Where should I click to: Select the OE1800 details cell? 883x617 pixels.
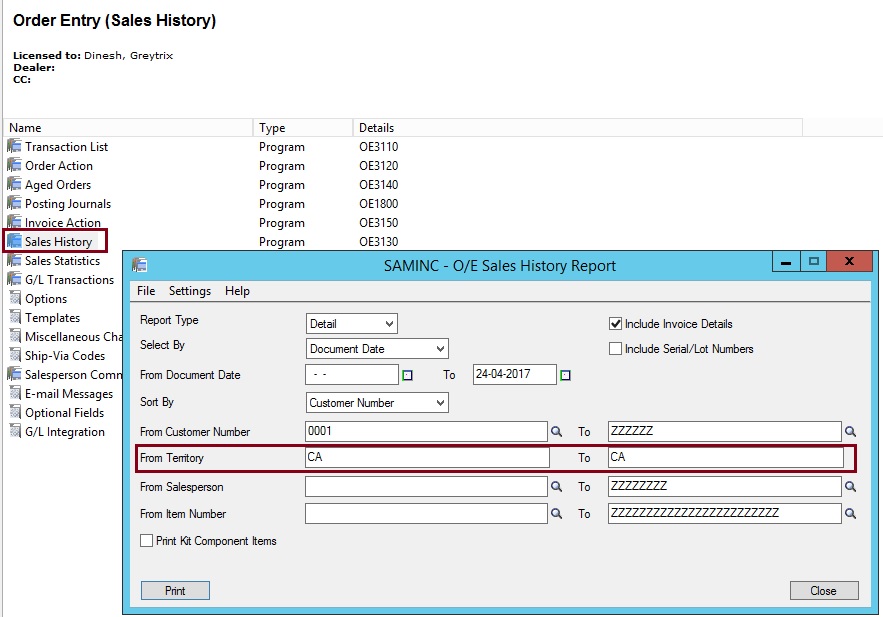(378, 204)
